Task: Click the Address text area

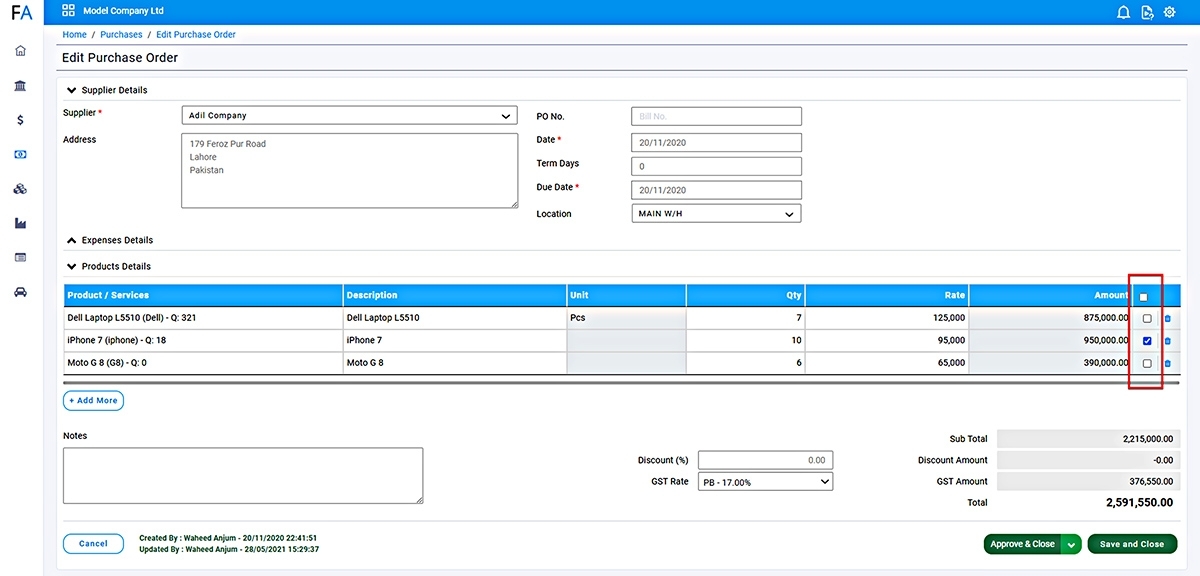Action: 349,171
